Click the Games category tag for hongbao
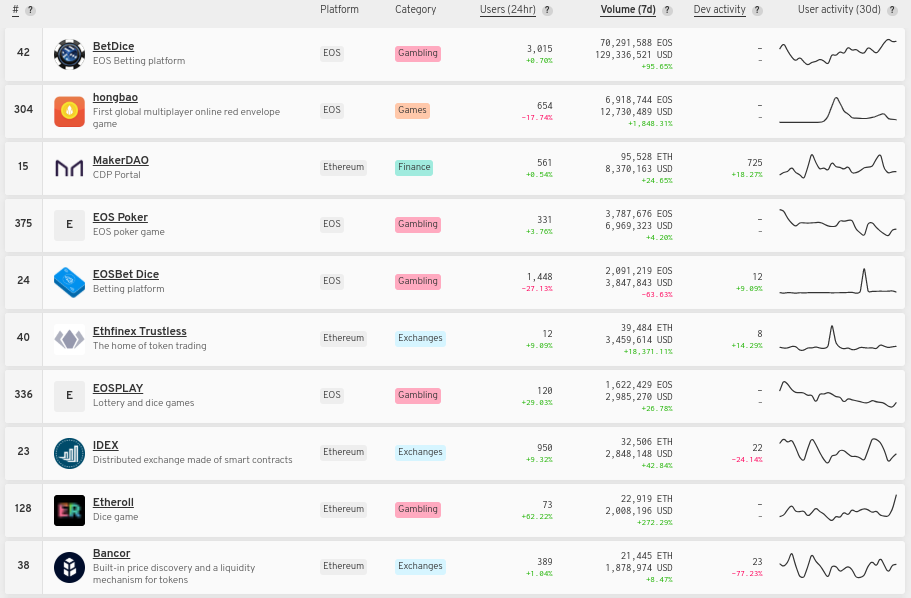Screen dimensions: 911x598 tap(413, 110)
